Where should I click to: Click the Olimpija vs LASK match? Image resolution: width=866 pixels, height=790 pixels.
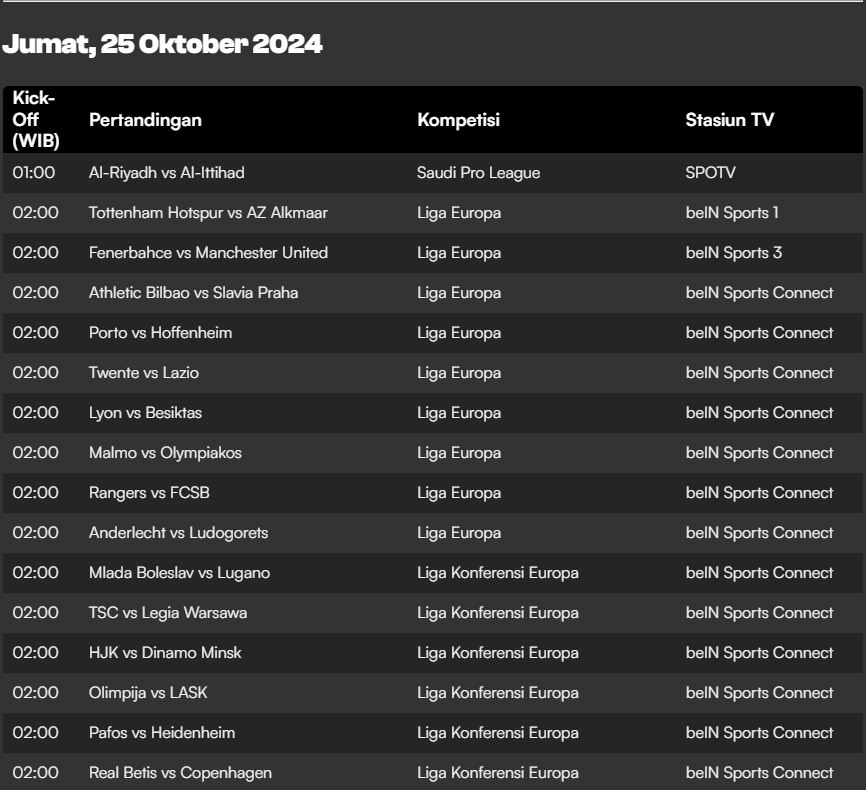tap(148, 693)
